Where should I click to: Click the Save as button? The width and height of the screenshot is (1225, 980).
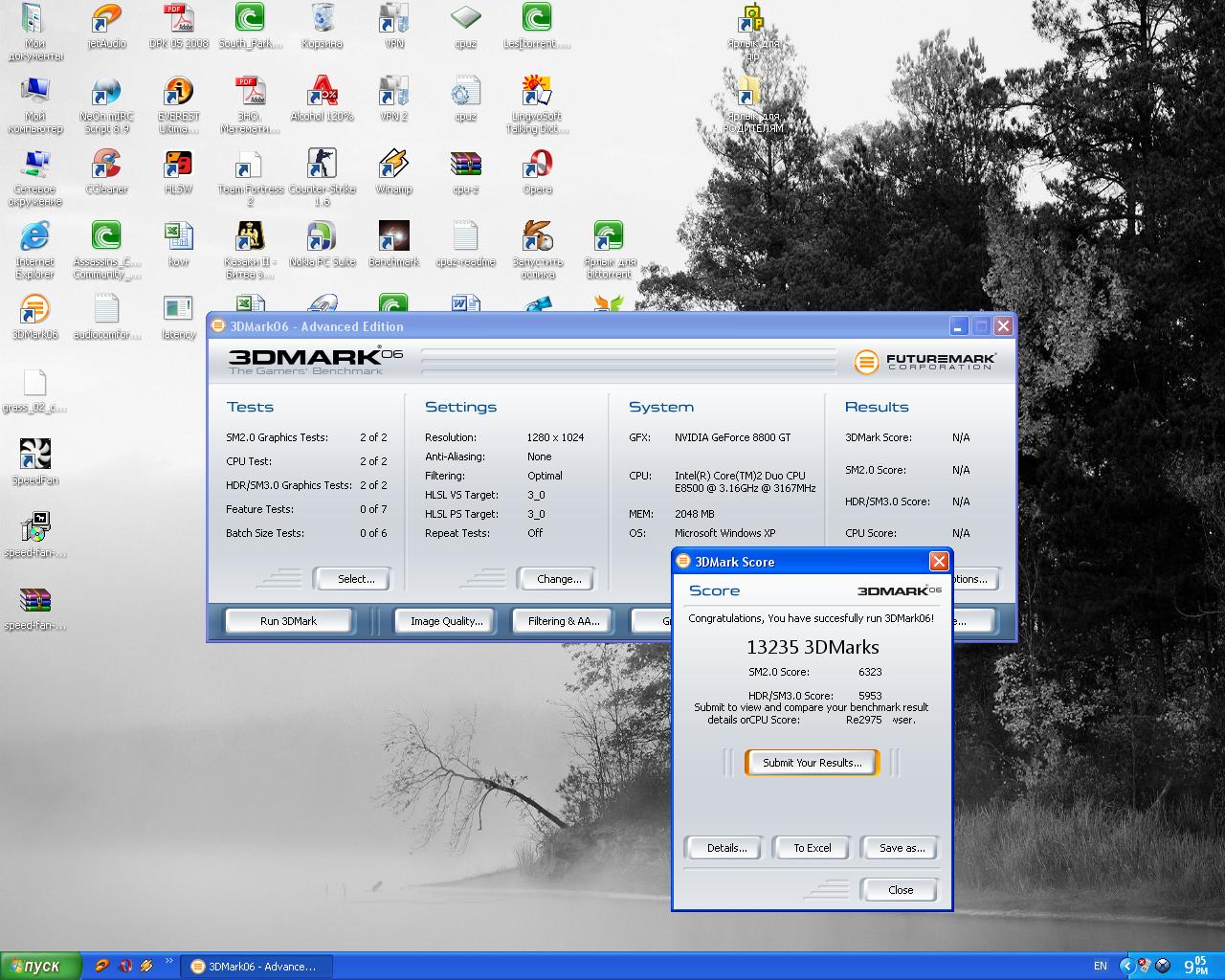[902, 848]
